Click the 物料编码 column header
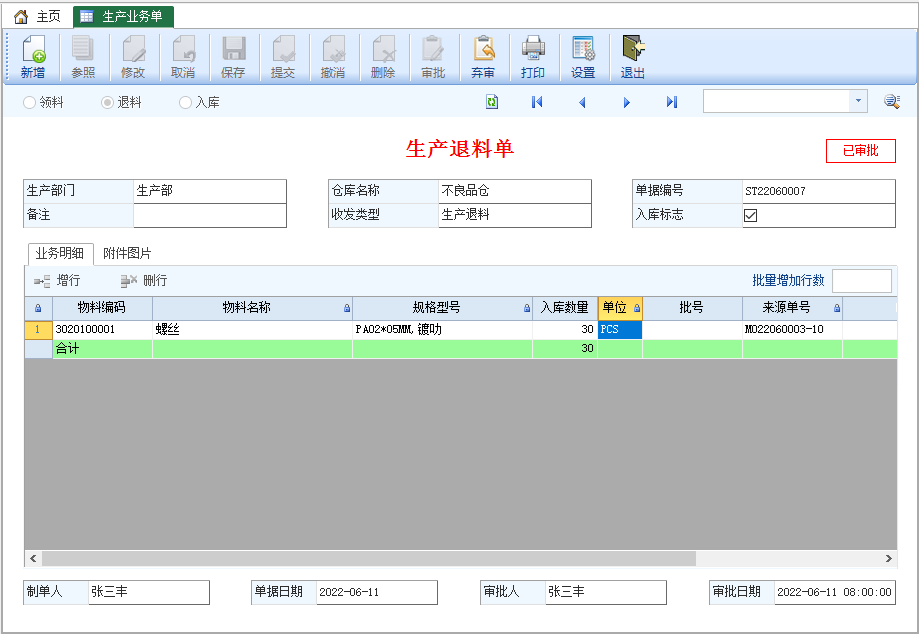This screenshot has width=919, height=634. click(x=102, y=308)
